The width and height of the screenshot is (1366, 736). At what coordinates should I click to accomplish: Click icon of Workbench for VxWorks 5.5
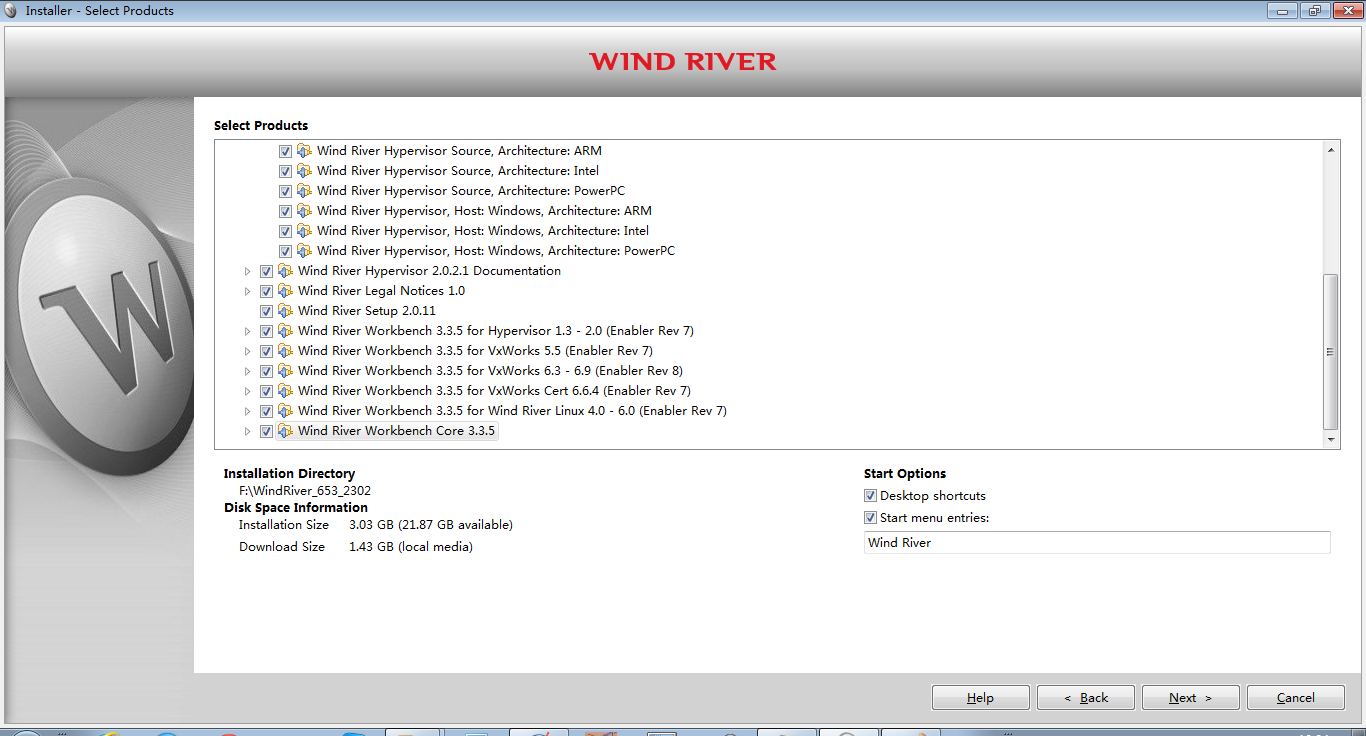coord(285,351)
